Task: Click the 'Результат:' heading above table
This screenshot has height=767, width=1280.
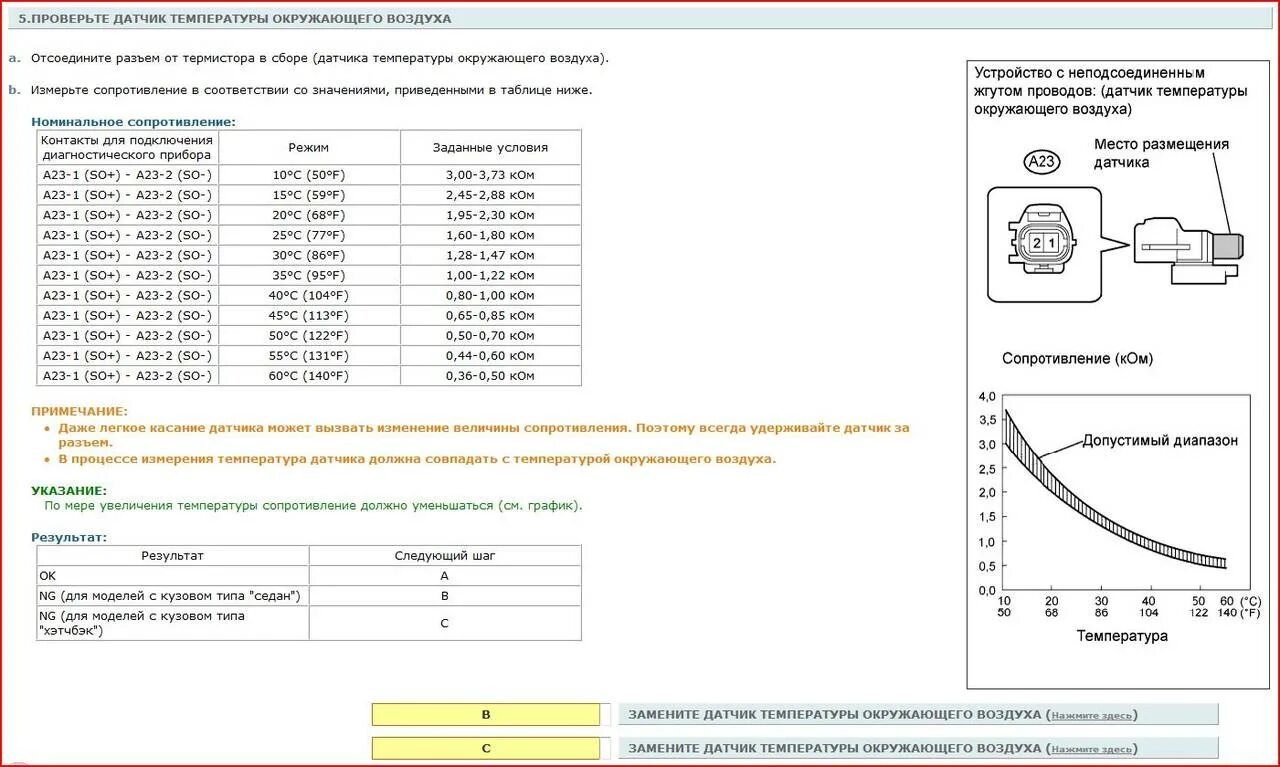Action: click(x=69, y=537)
